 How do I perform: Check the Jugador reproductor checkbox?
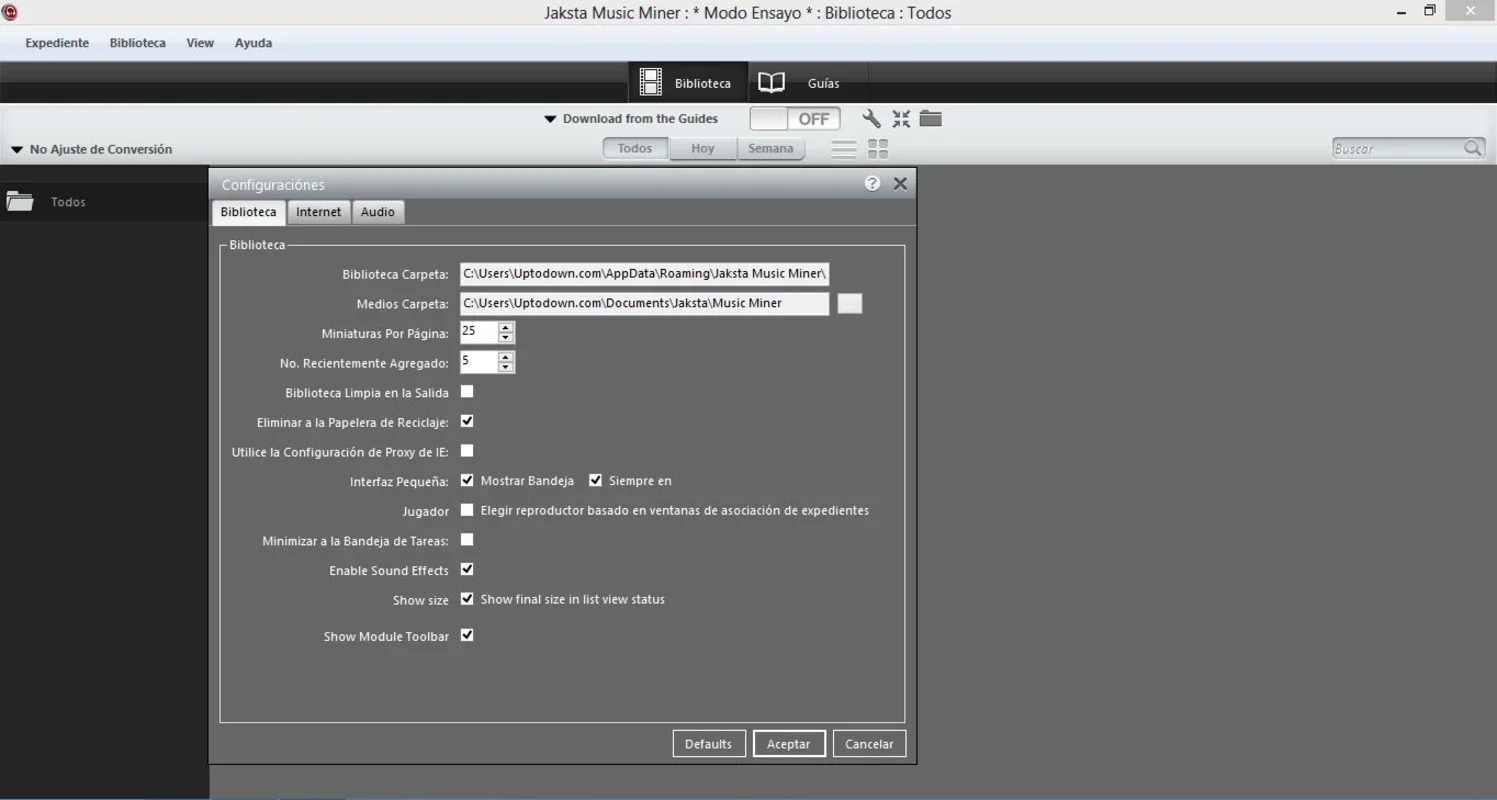[x=467, y=510]
